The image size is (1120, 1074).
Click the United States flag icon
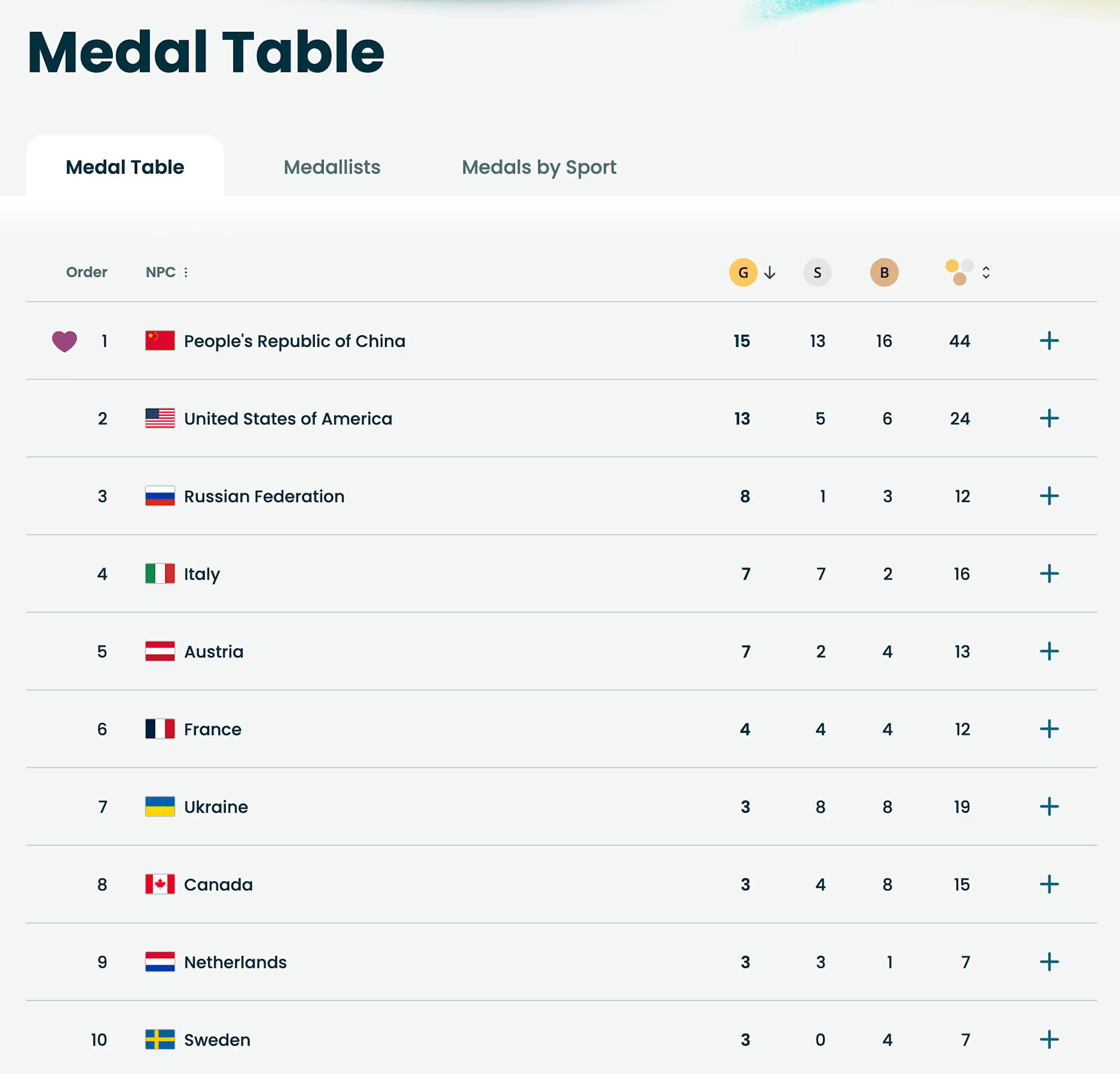[x=160, y=419]
